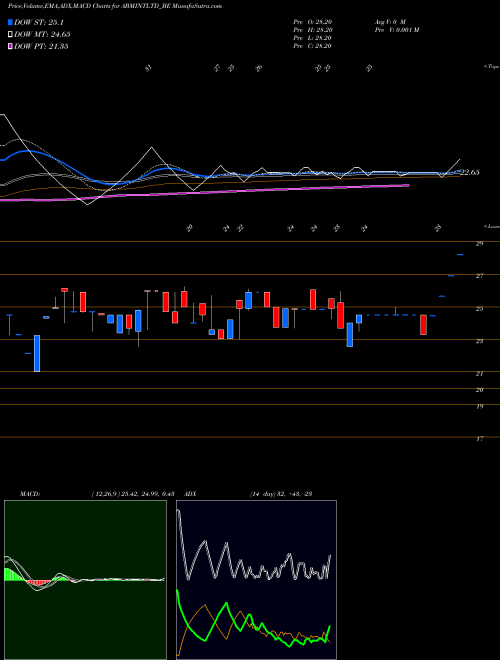This screenshot has width=500, height=660.
Task: Click the price axis label 29
Action: 479,243
